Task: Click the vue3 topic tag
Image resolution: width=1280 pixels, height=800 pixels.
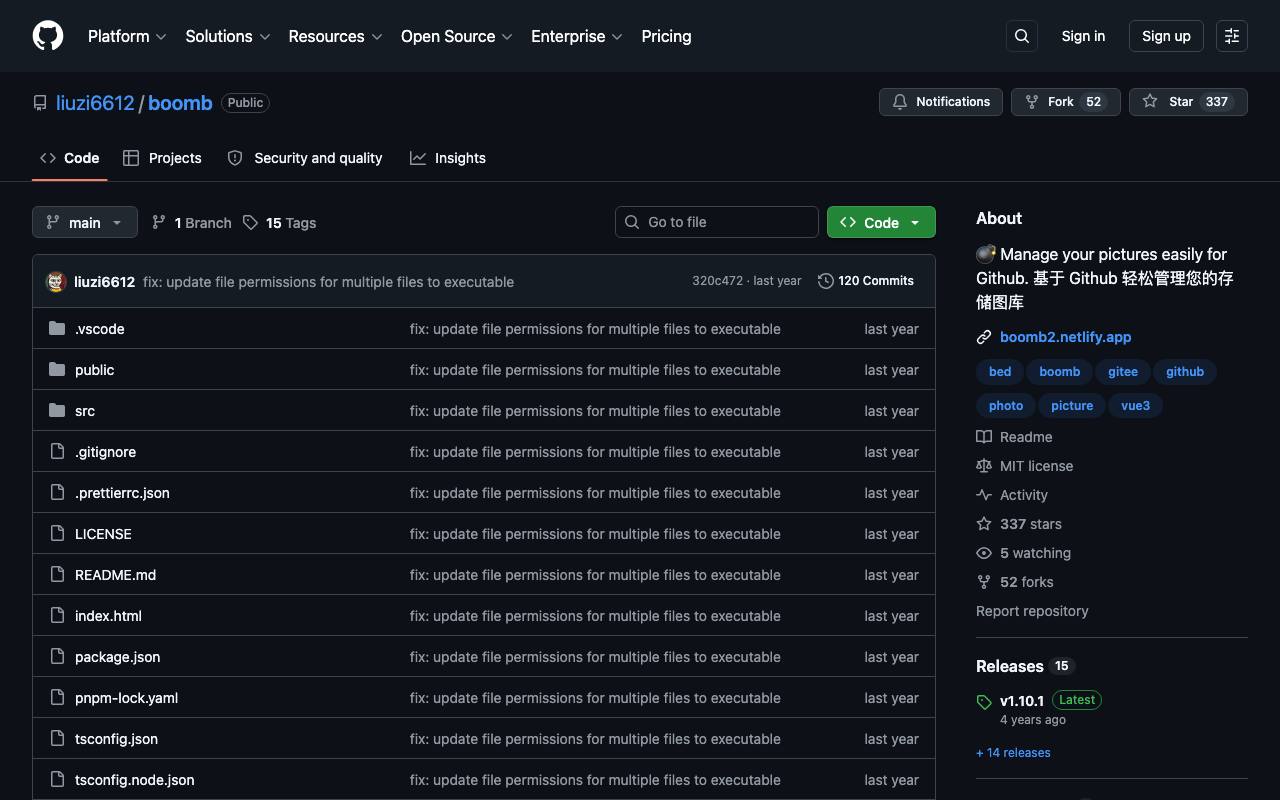Action: pyautogui.click(x=1136, y=406)
